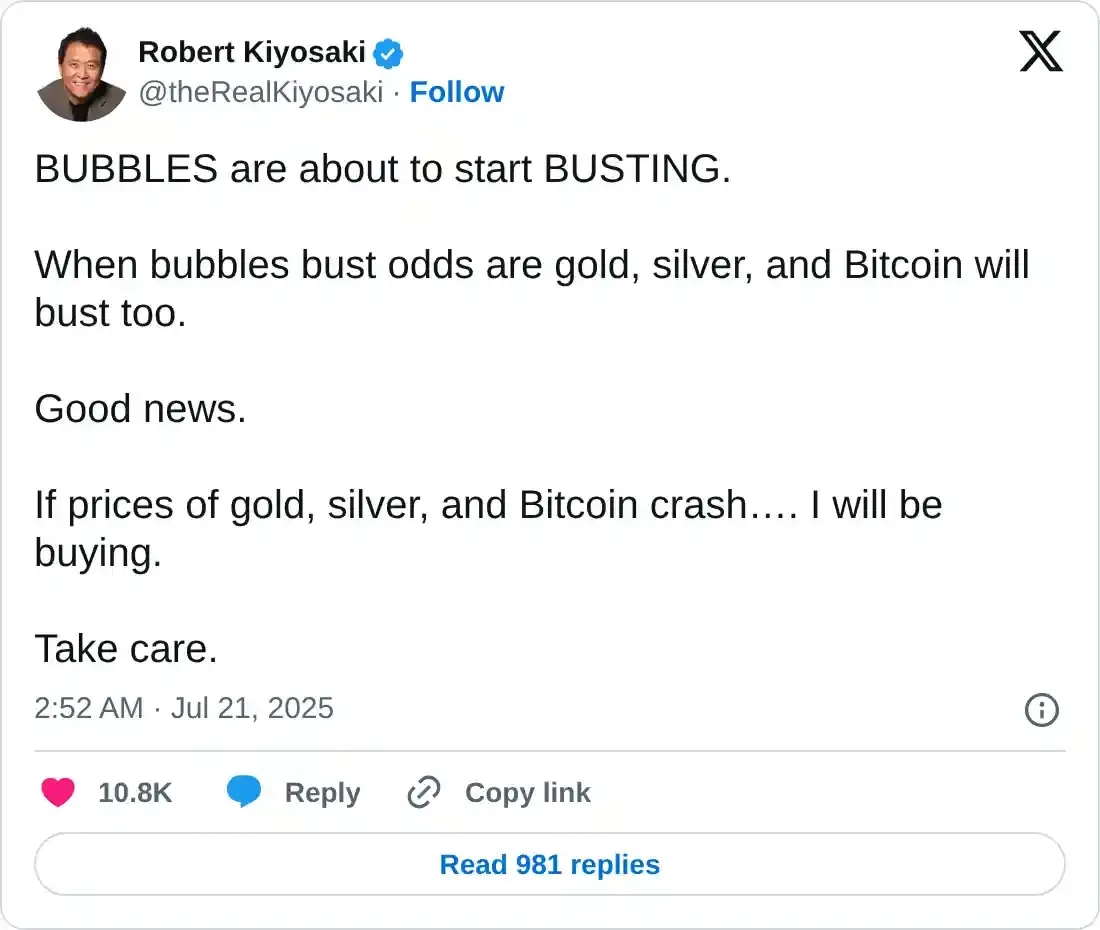Follow @theRealKiyosaki
The image size is (1100, 930).
(457, 92)
